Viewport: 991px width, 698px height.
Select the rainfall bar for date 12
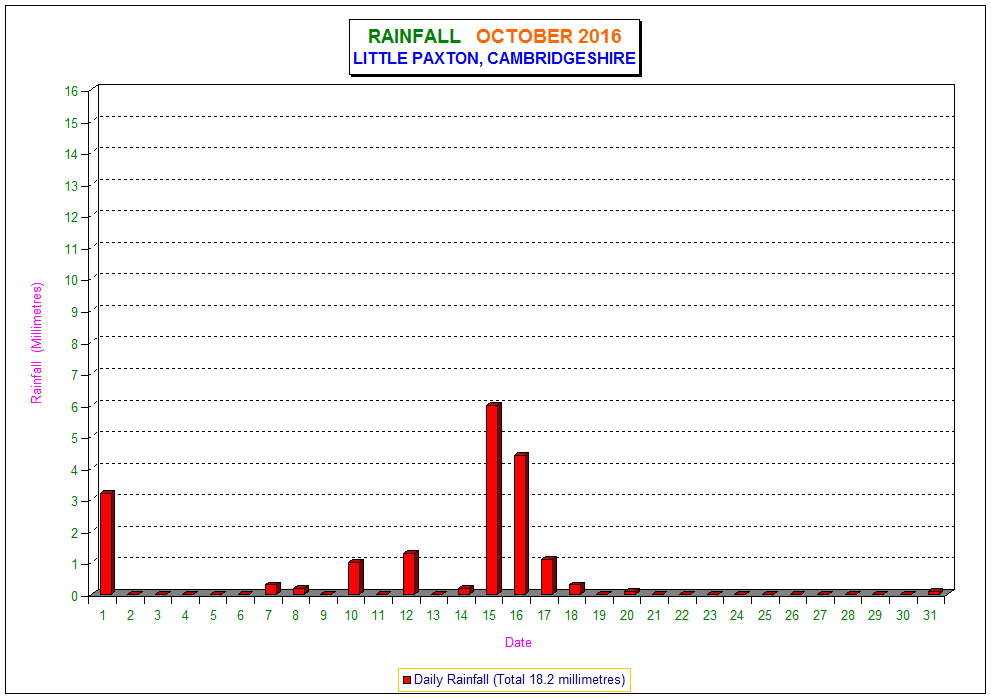(x=411, y=573)
